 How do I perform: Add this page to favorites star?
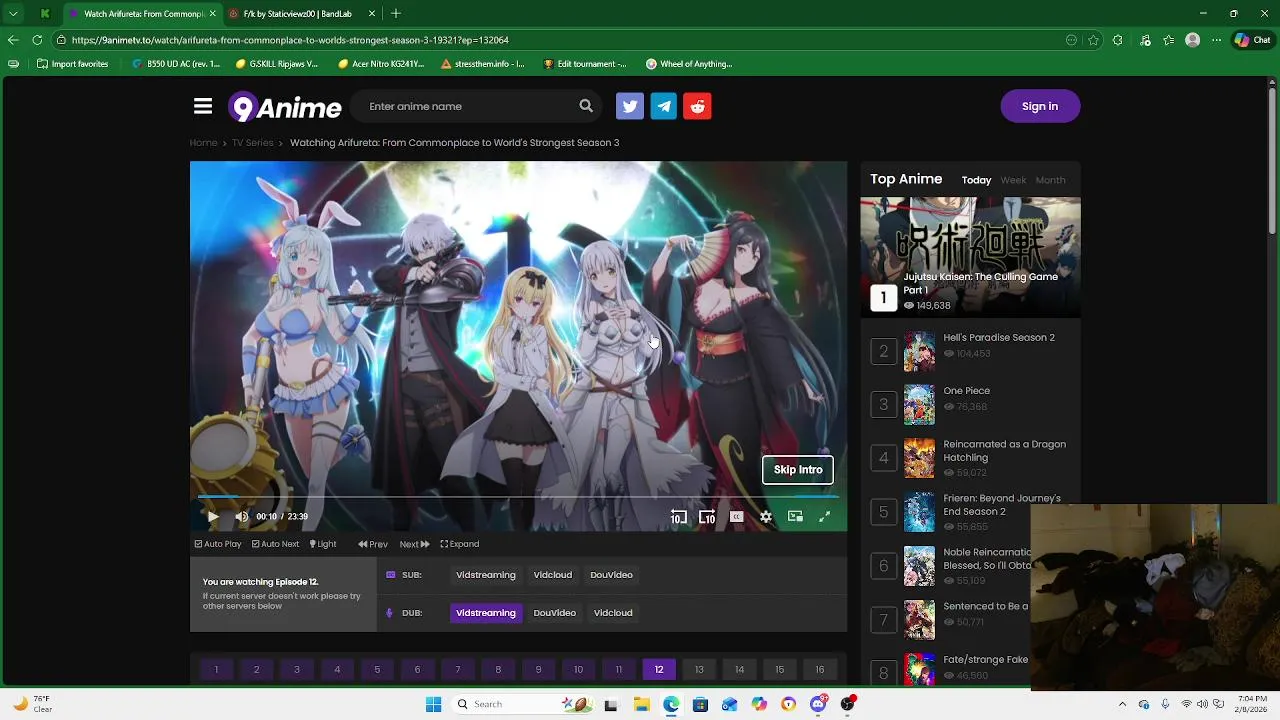click(x=1094, y=40)
